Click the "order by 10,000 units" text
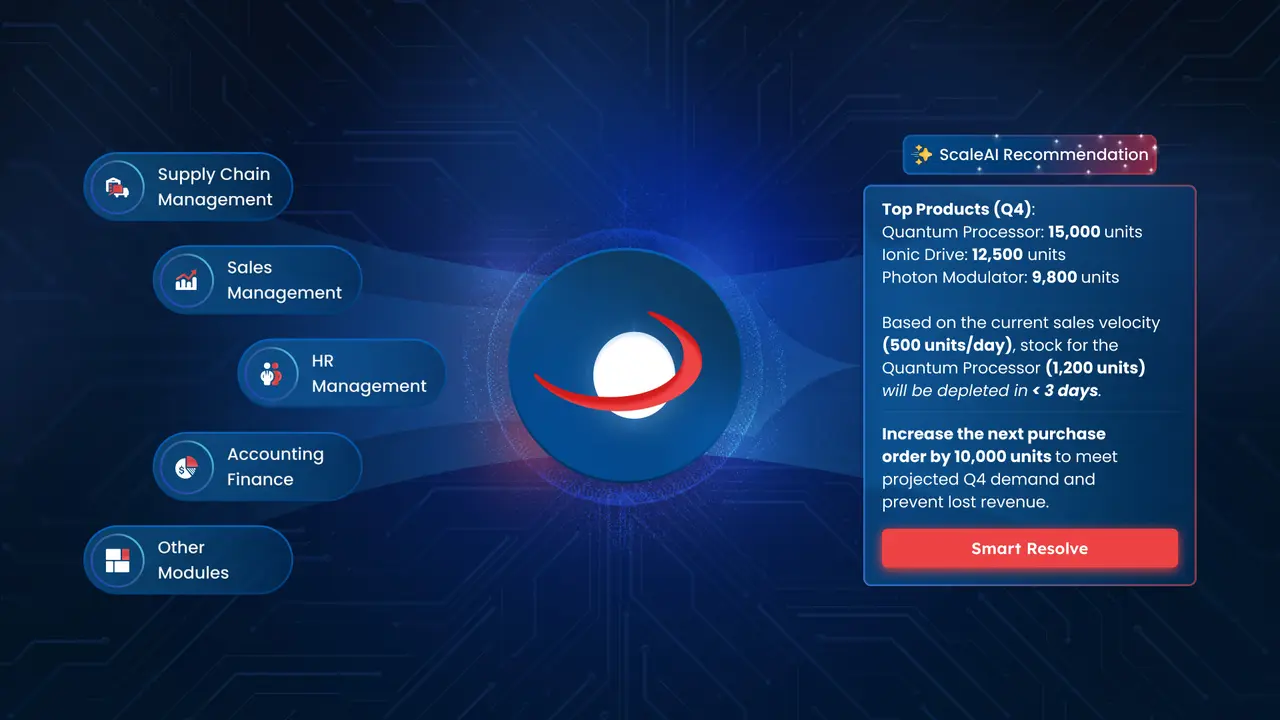 [966, 457]
